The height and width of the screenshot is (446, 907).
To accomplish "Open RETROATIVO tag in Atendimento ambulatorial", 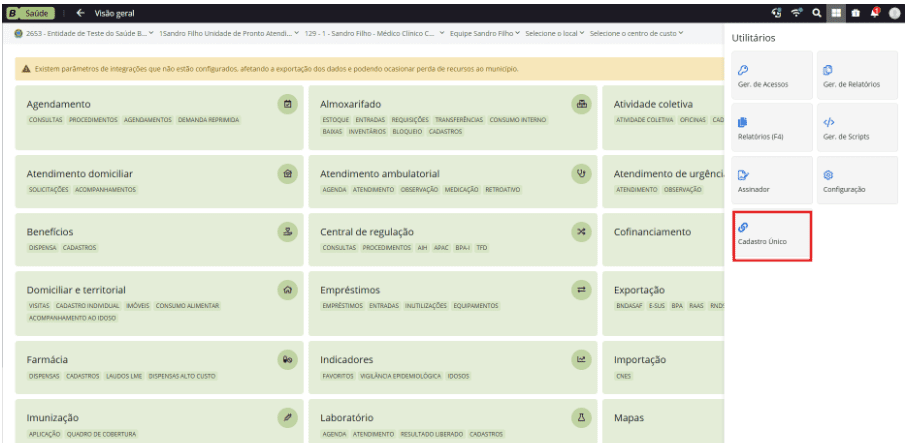I will coord(503,189).
